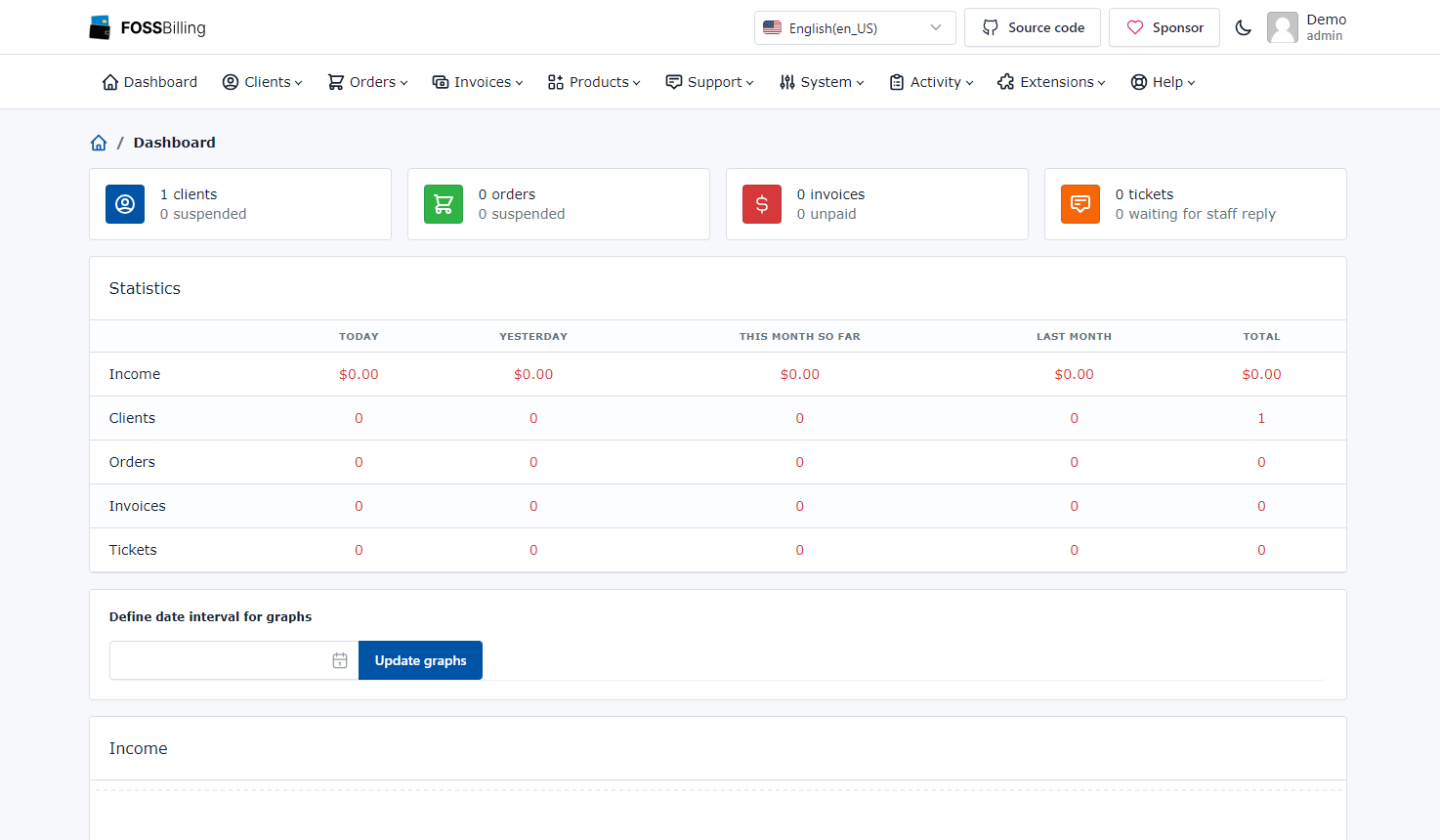Go to Dashboard menu item
The width and height of the screenshot is (1440, 840).
pyautogui.click(x=149, y=82)
